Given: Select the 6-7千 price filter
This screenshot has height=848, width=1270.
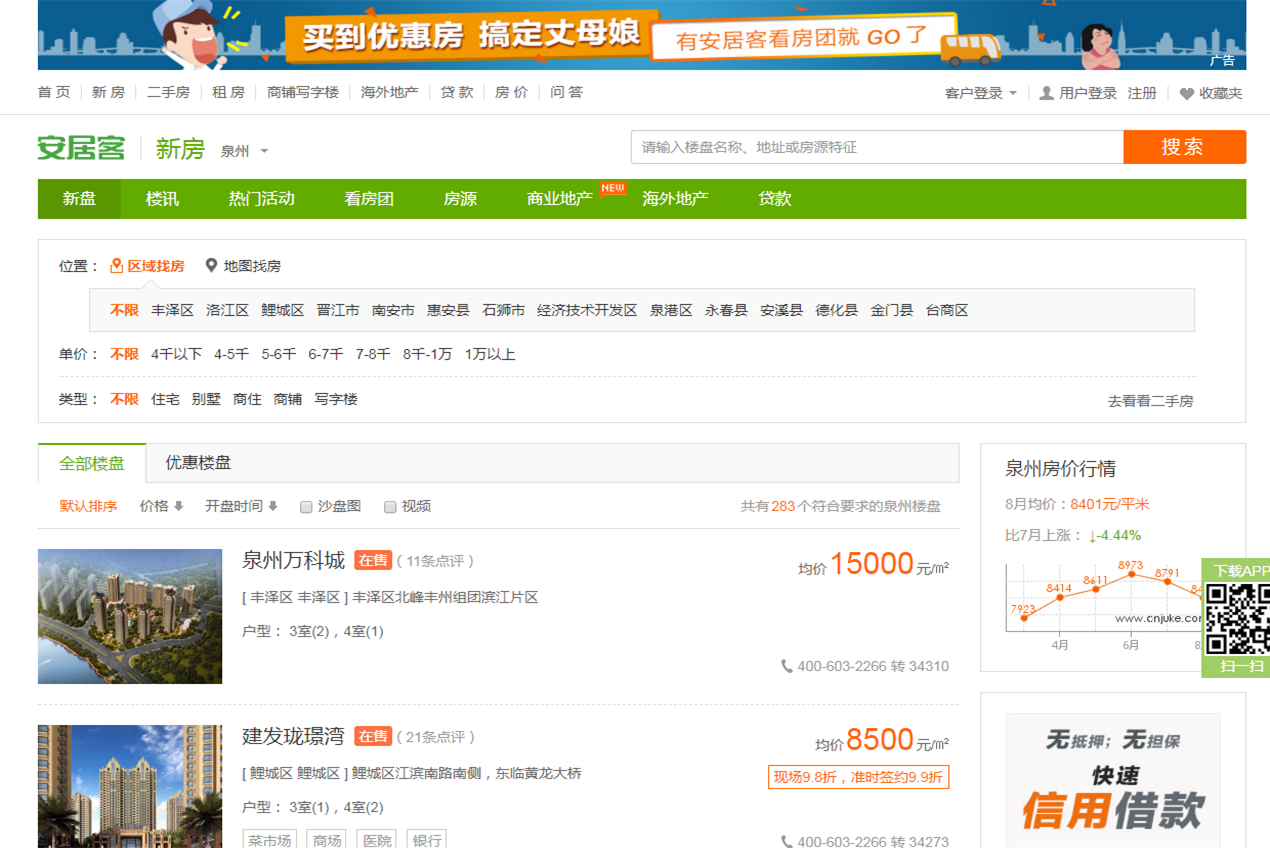Looking at the screenshot, I should click(326, 354).
